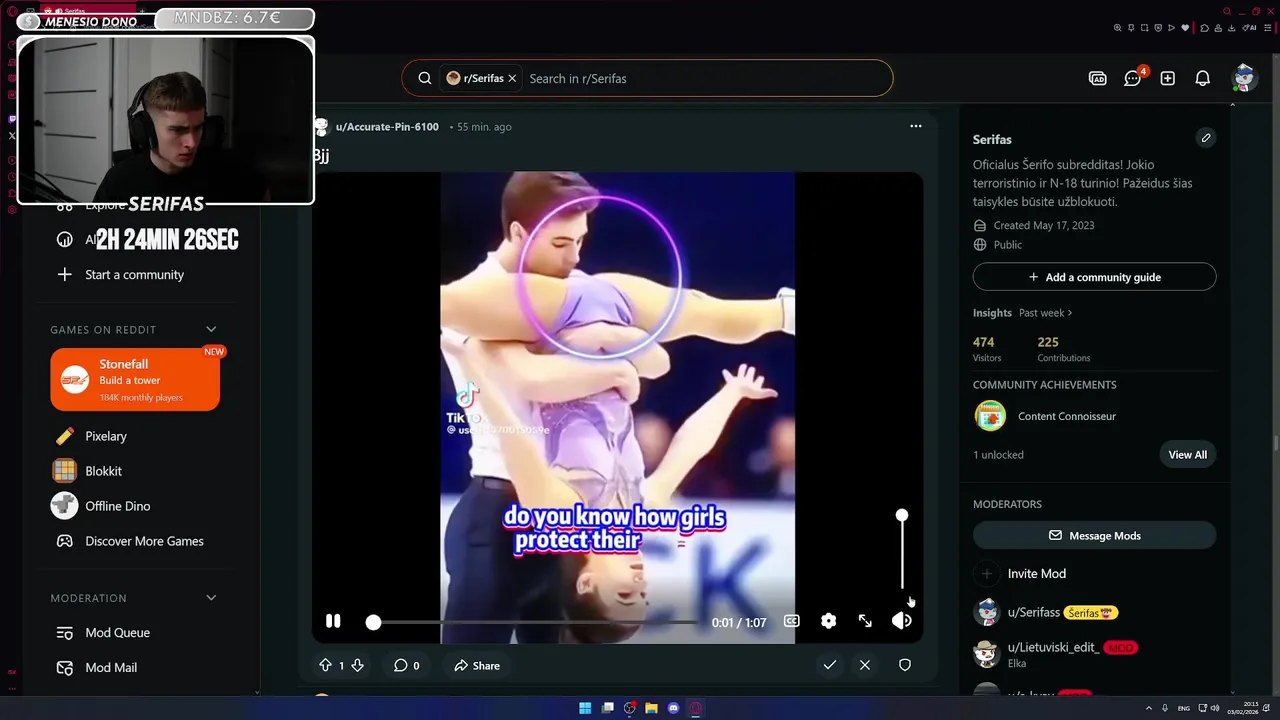Click Start a community
The width and height of the screenshot is (1280, 720).
pyautogui.click(x=135, y=274)
